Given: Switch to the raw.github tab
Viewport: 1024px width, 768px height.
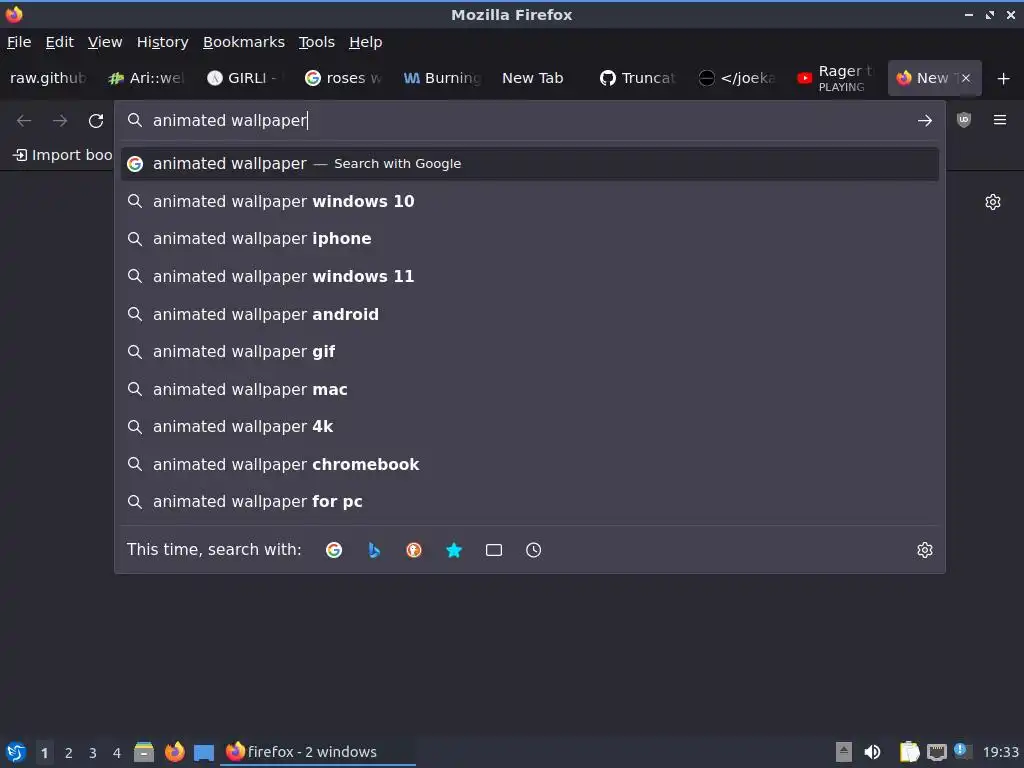Looking at the screenshot, I should tap(48, 78).
